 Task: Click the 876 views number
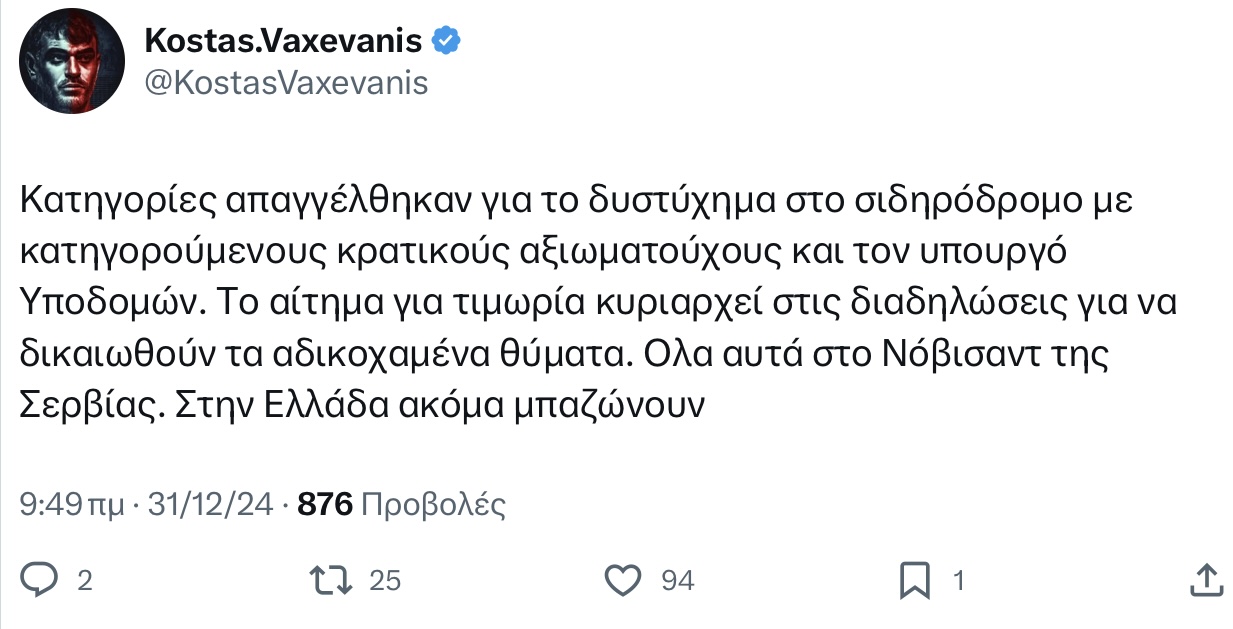(325, 505)
